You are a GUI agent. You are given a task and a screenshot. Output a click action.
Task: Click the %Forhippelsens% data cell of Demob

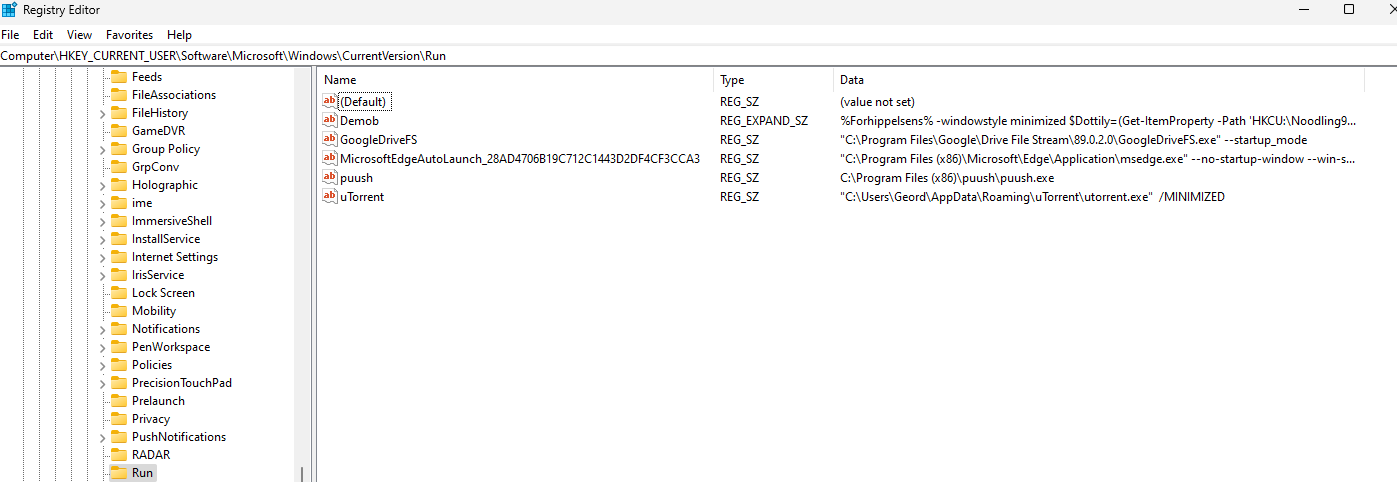tap(1098, 121)
